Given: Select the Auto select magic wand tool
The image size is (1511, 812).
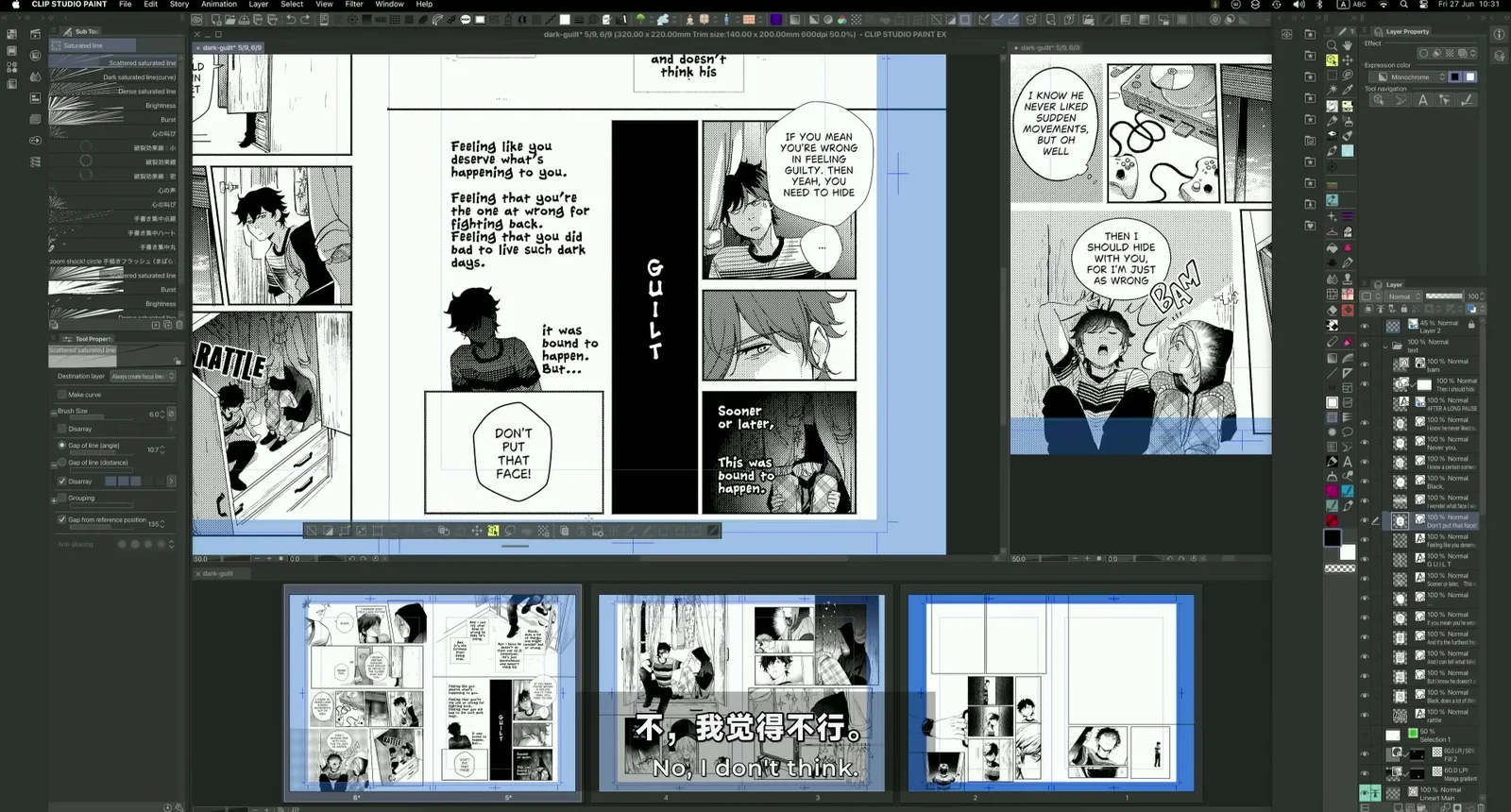Looking at the screenshot, I should [1332, 90].
